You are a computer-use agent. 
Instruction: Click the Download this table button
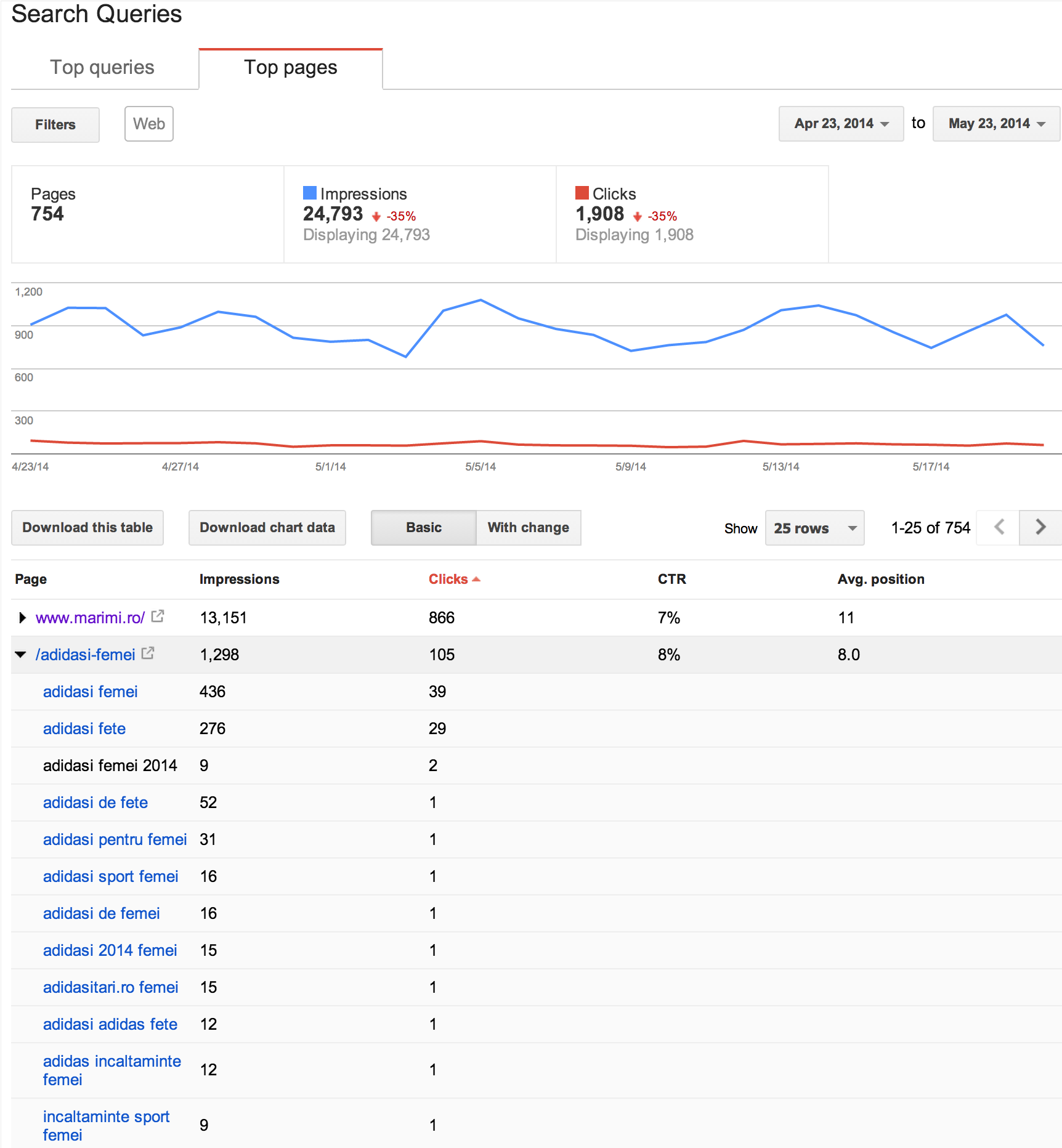pos(87,528)
